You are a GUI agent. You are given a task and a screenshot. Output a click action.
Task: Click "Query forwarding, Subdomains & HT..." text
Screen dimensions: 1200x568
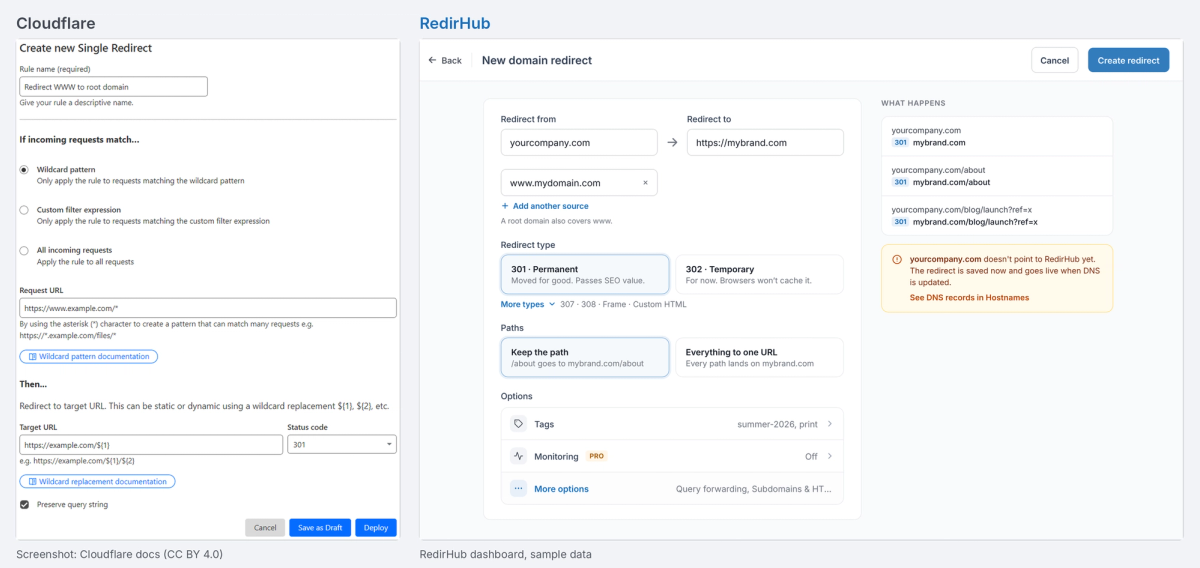(x=754, y=489)
